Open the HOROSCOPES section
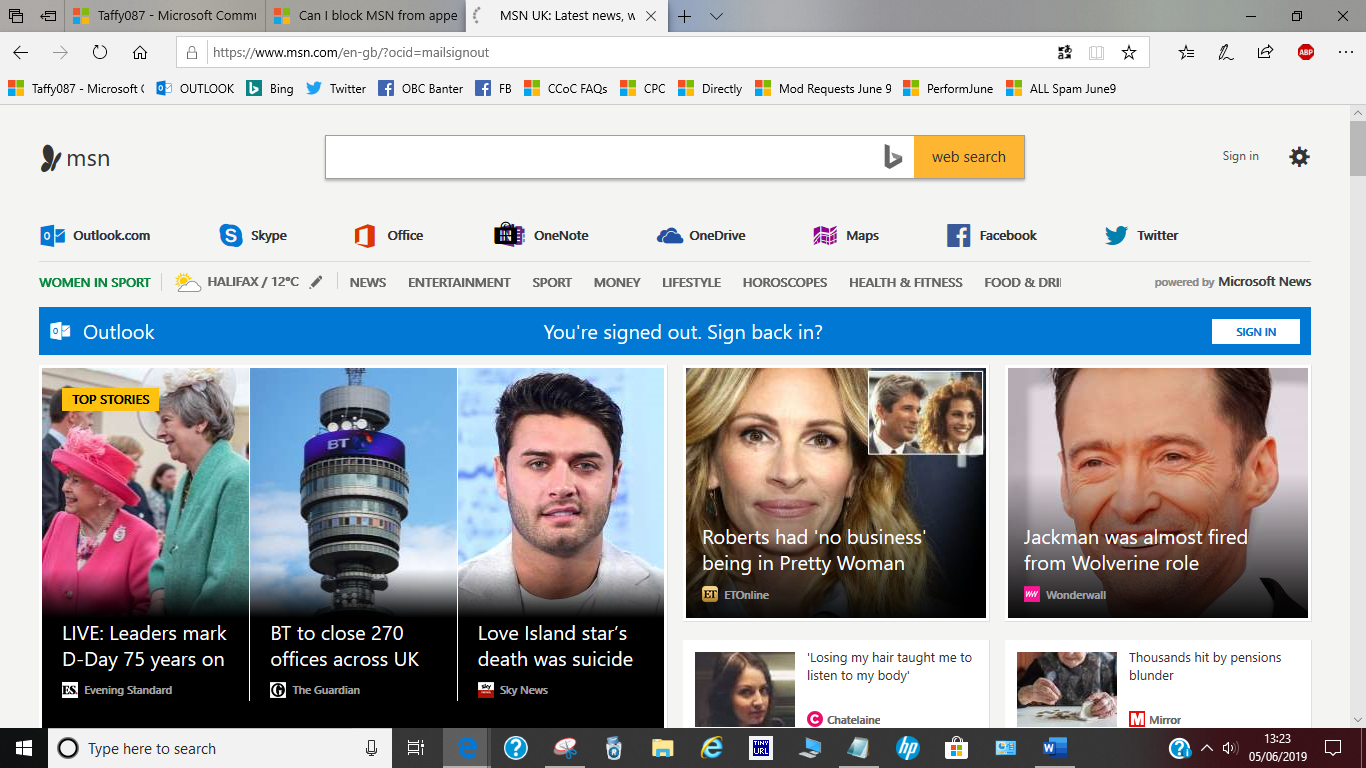The height and width of the screenshot is (768, 1366). (x=785, y=282)
